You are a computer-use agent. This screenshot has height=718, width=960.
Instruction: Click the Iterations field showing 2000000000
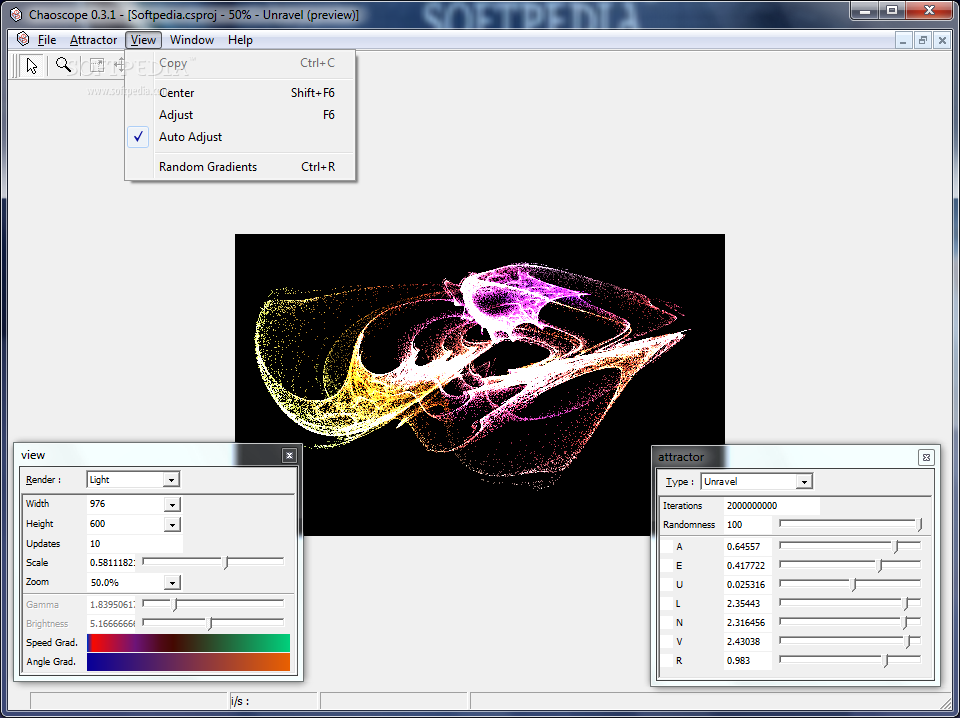pos(771,506)
